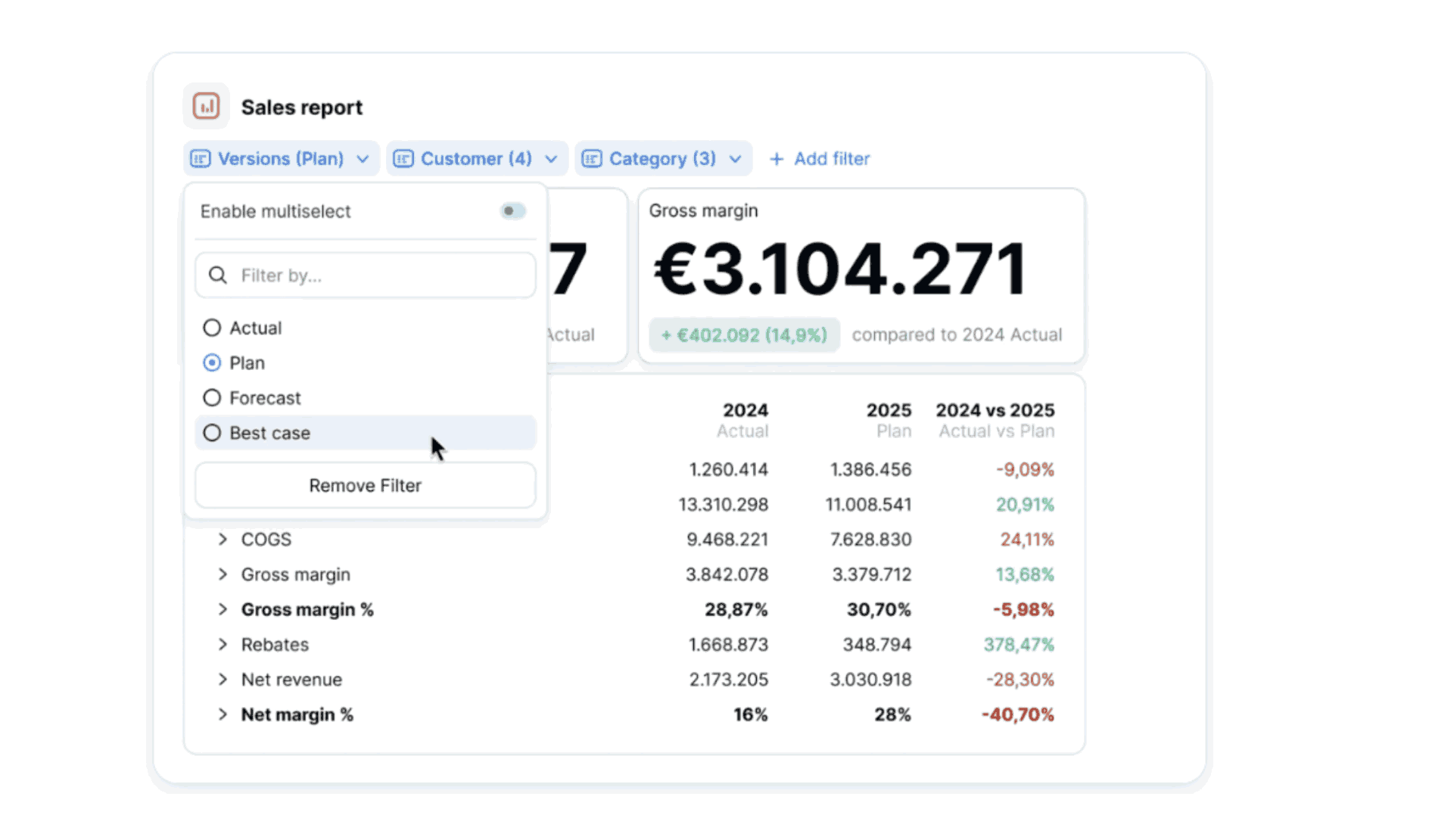Collapse the Versions filter dropdown

(361, 158)
